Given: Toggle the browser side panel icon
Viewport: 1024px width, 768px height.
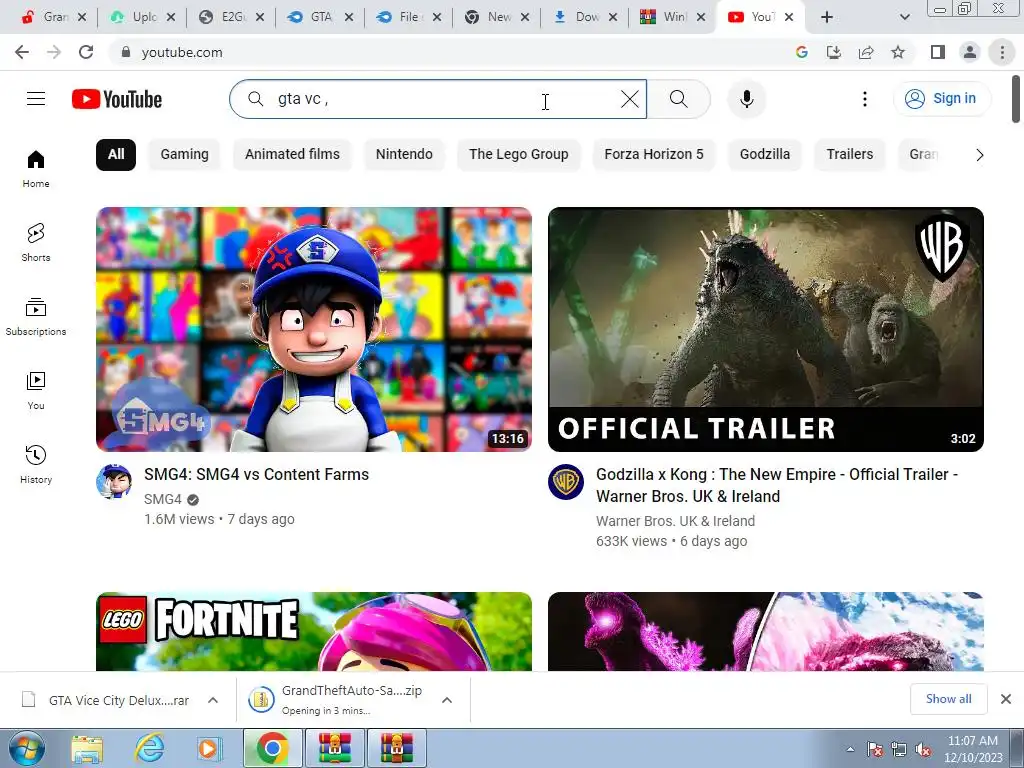Looking at the screenshot, I should tap(938, 52).
